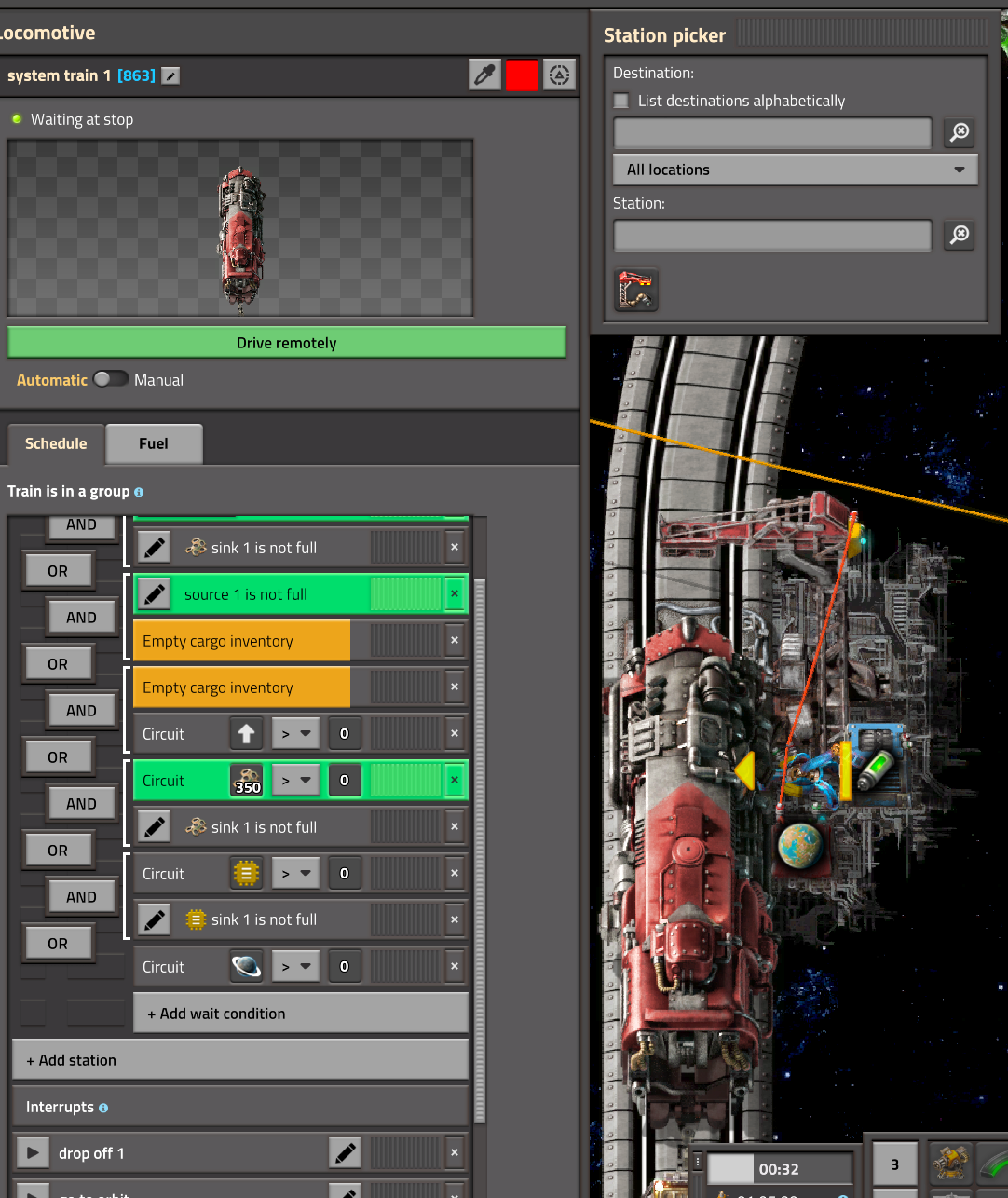
Task: Select the 350 gear signal in Circuit condition
Action: (x=247, y=781)
